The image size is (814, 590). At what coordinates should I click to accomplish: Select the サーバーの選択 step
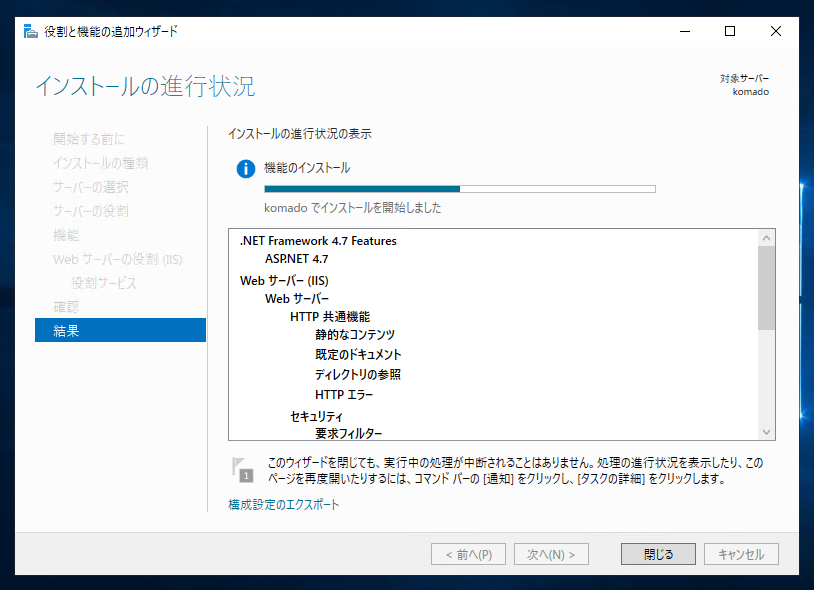coord(90,187)
